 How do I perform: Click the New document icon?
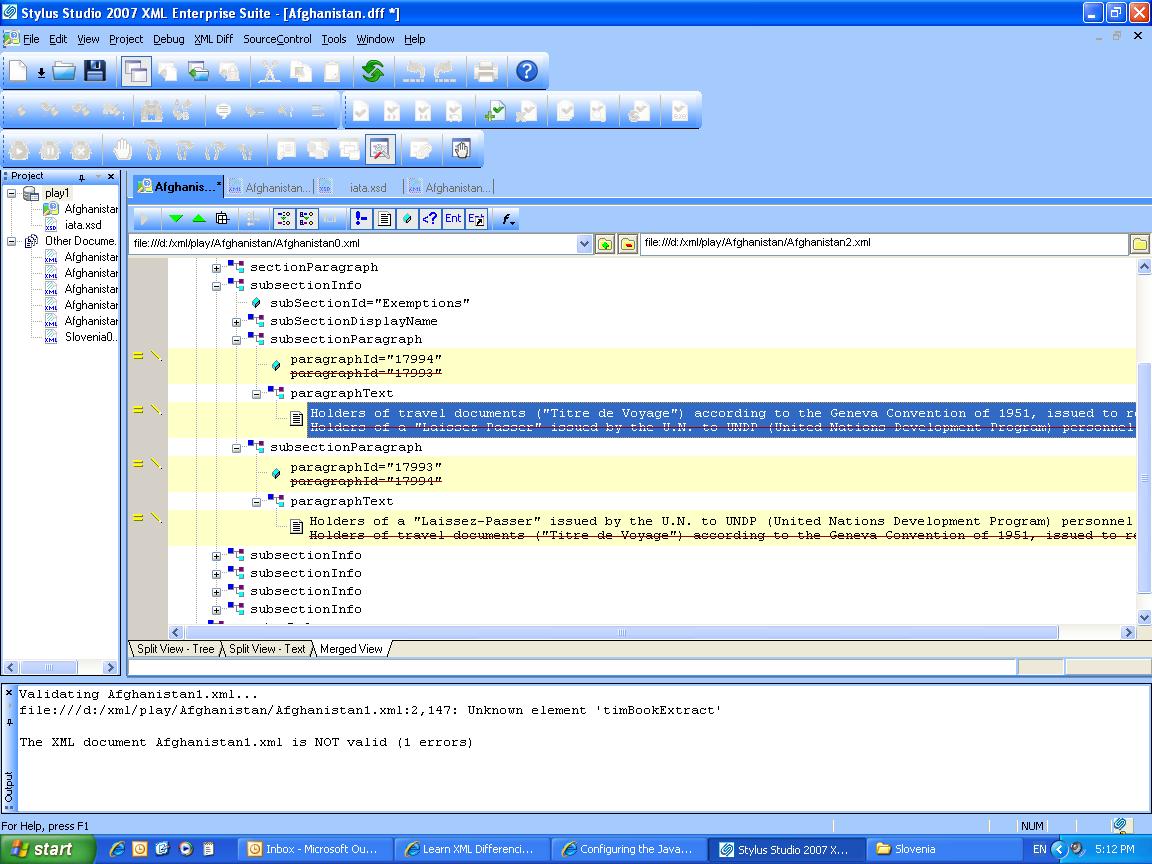coord(18,71)
